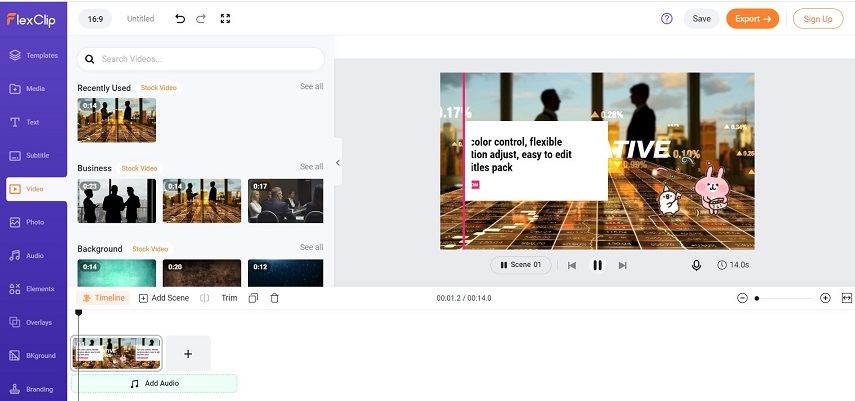Fit timeline to width icon
The height and width of the screenshot is (401, 855).
pos(846,298)
